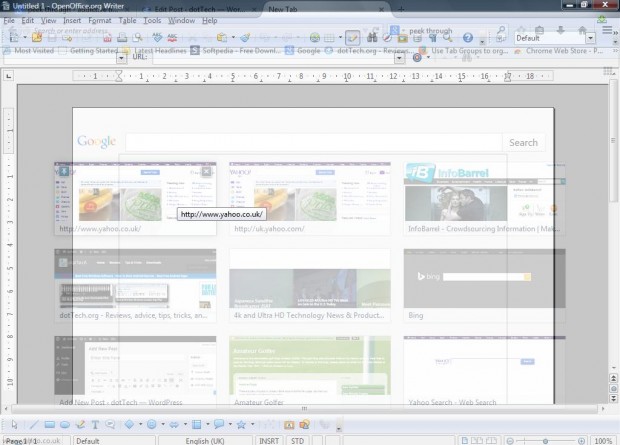Select the Line drawing tool

[x=34, y=424]
